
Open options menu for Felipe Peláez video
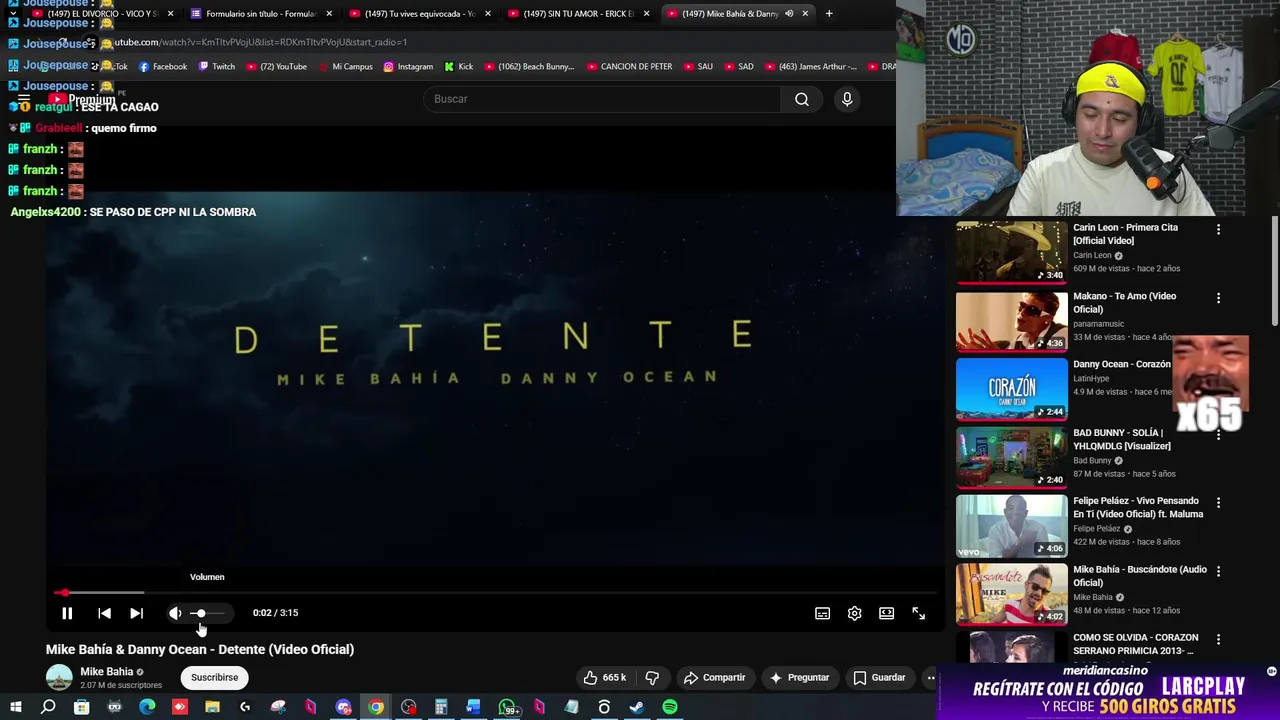[1218, 502]
